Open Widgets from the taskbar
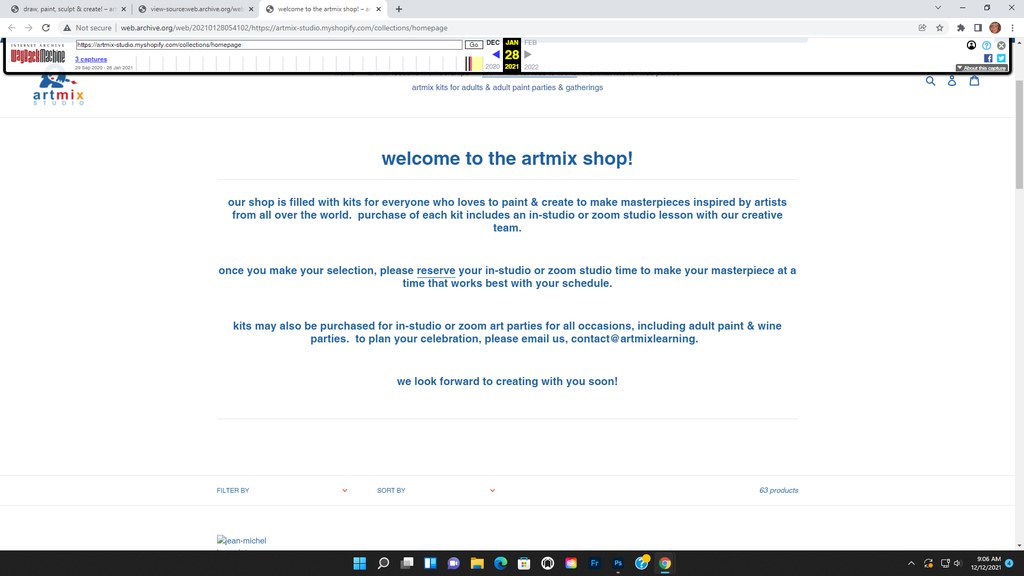Screen dimensions: 1024x576 [x=430, y=563]
